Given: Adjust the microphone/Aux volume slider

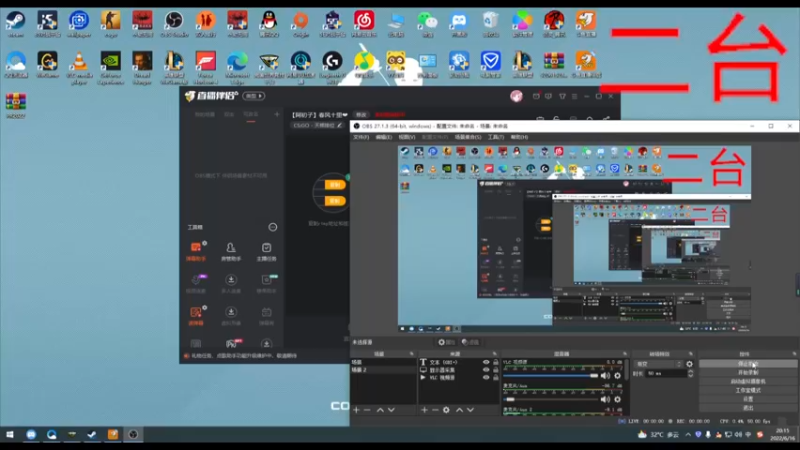Looking at the screenshot, I should [551, 399].
